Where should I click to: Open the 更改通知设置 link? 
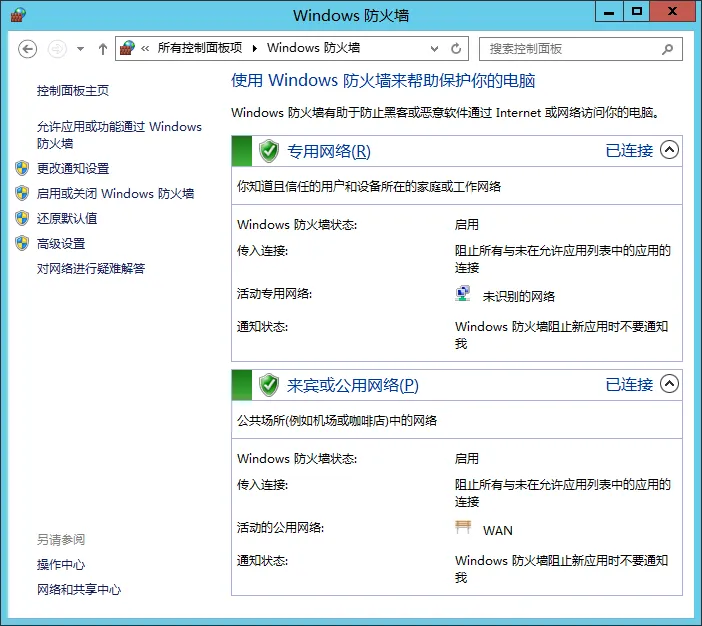coord(73,168)
